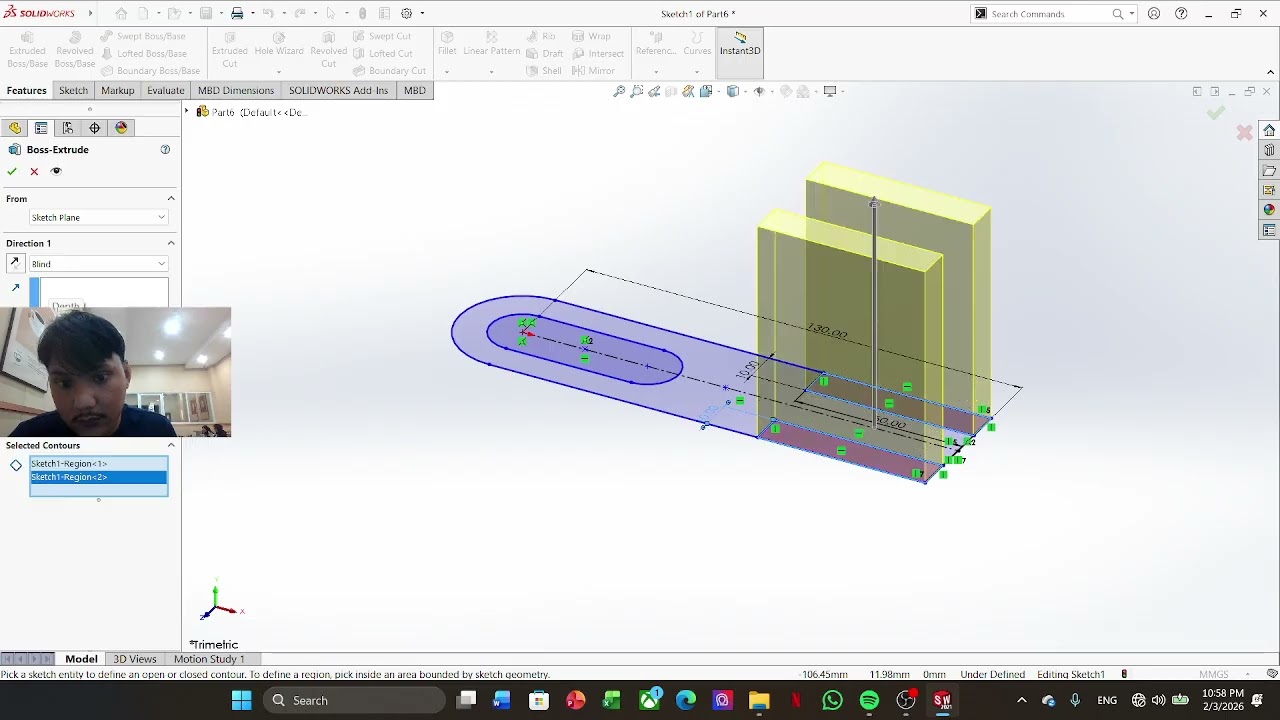
Task: Click the taskbar Search box
Action: point(356,701)
